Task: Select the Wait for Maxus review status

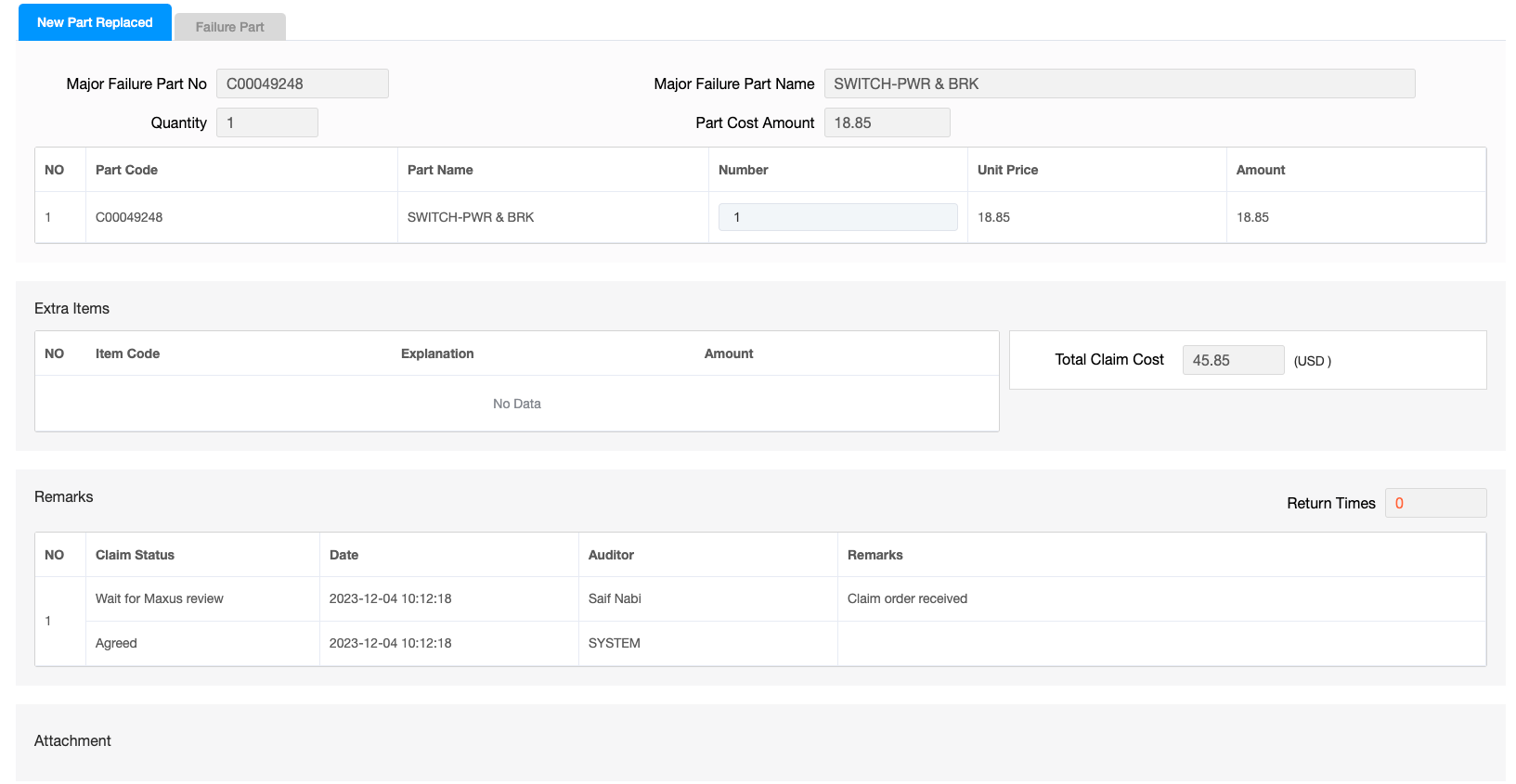Action: pyautogui.click(x=160, y=598)
